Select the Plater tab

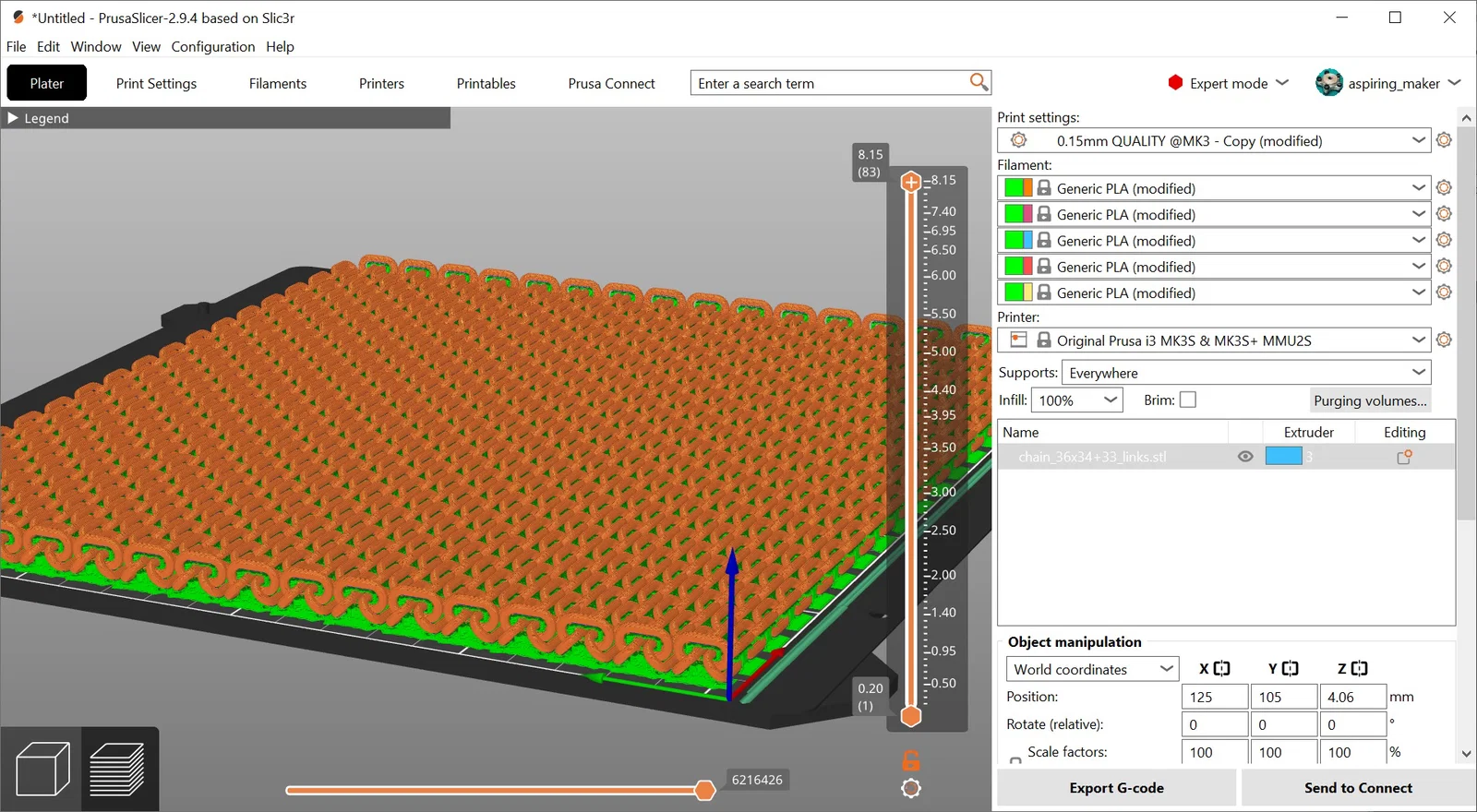point(47,83)
